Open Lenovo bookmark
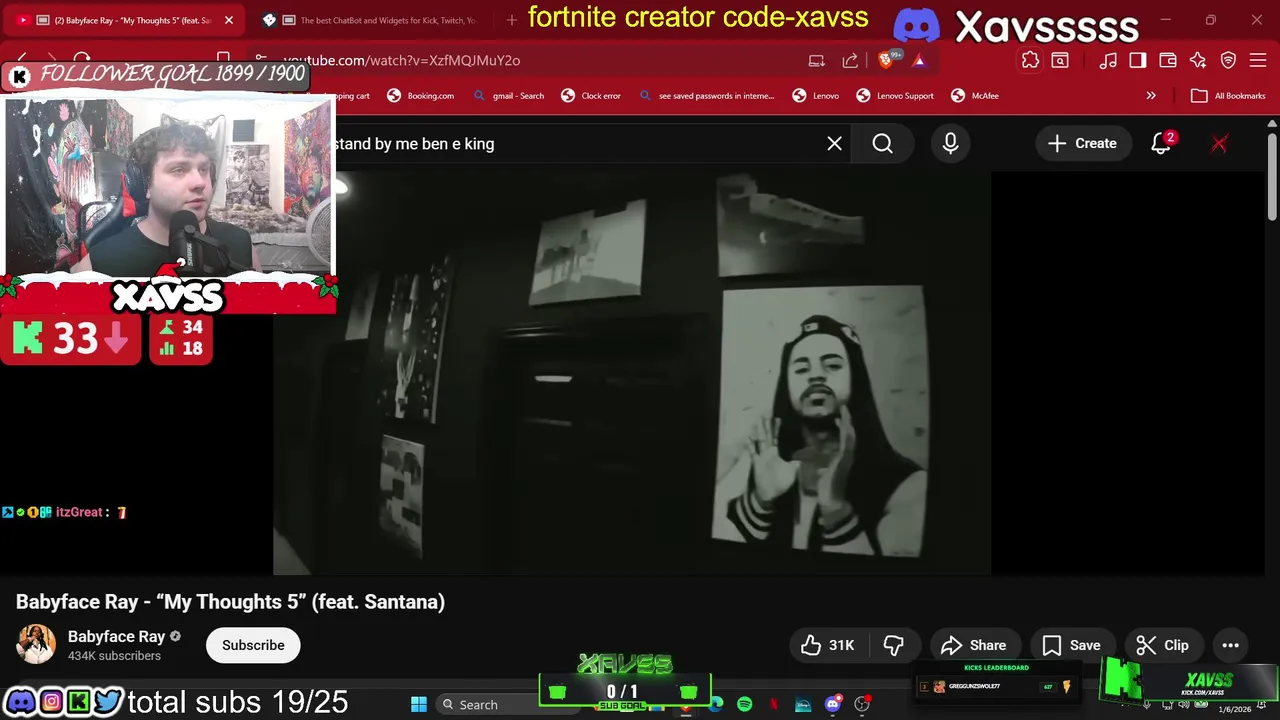Image resolution: width=1280 pixels, height=720 pixels. [x=815, y=96]
